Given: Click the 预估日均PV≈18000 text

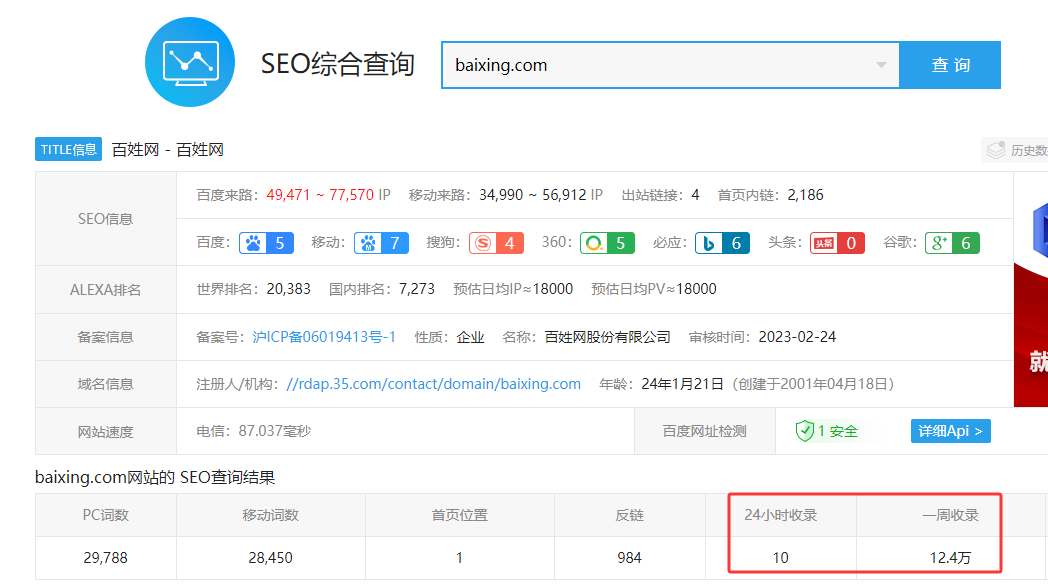Looking at the screenshot, I should 654,289.
